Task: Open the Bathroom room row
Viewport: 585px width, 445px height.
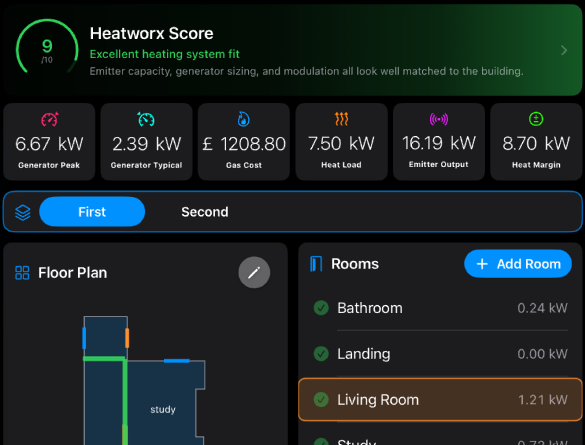Action: point(441,308)
